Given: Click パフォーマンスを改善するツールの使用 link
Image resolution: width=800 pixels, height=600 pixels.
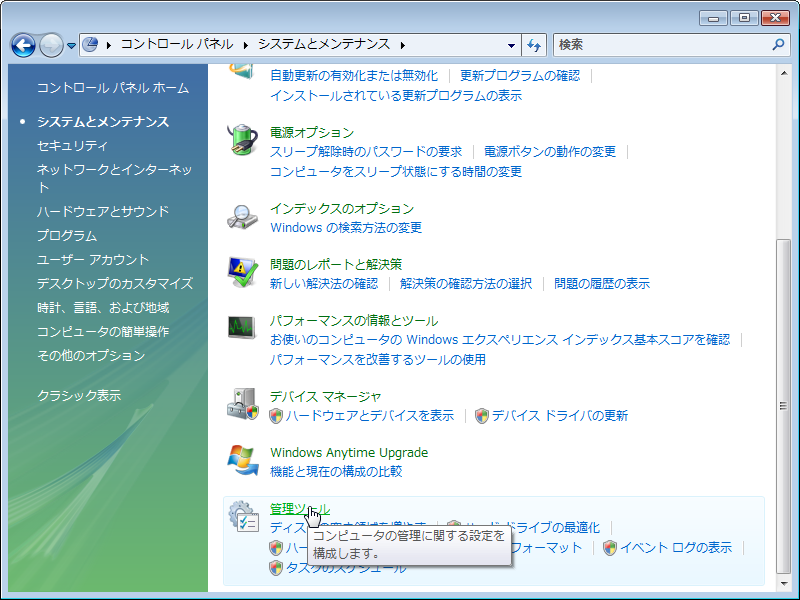Looking at the screenshot, I should (378, 360).
